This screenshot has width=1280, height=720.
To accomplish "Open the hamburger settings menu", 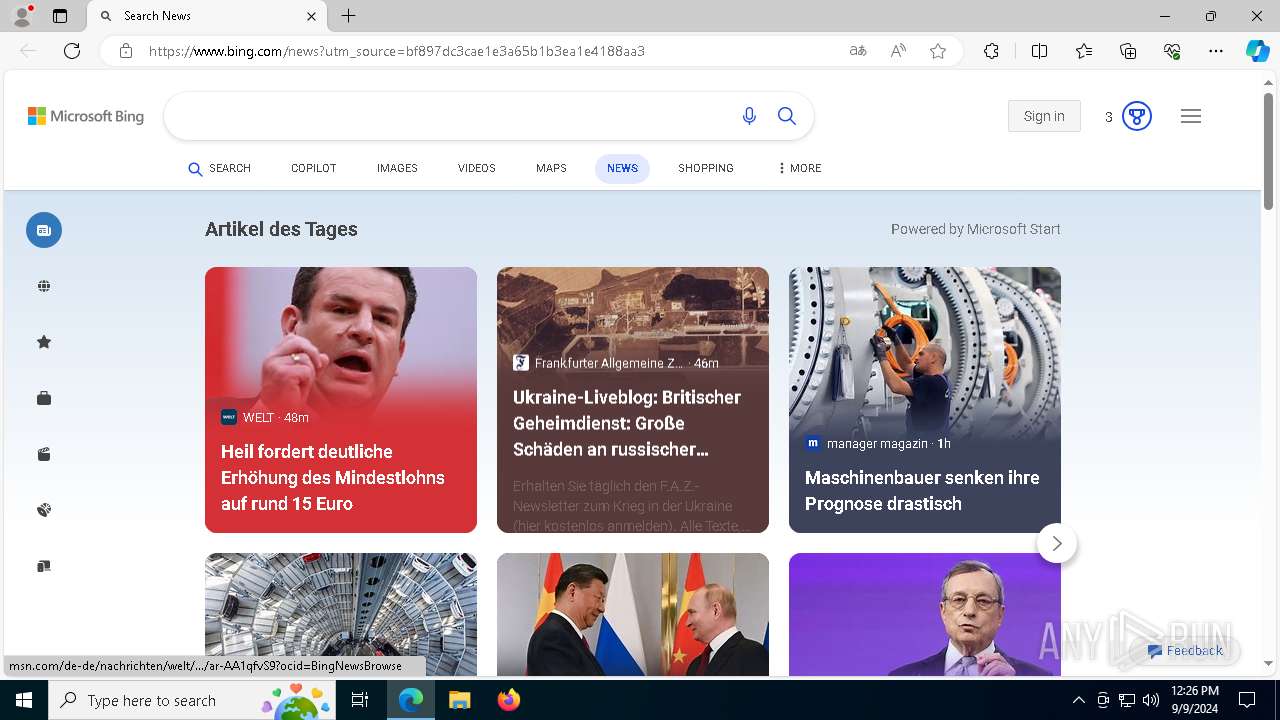I will (x=1190, y=116).
